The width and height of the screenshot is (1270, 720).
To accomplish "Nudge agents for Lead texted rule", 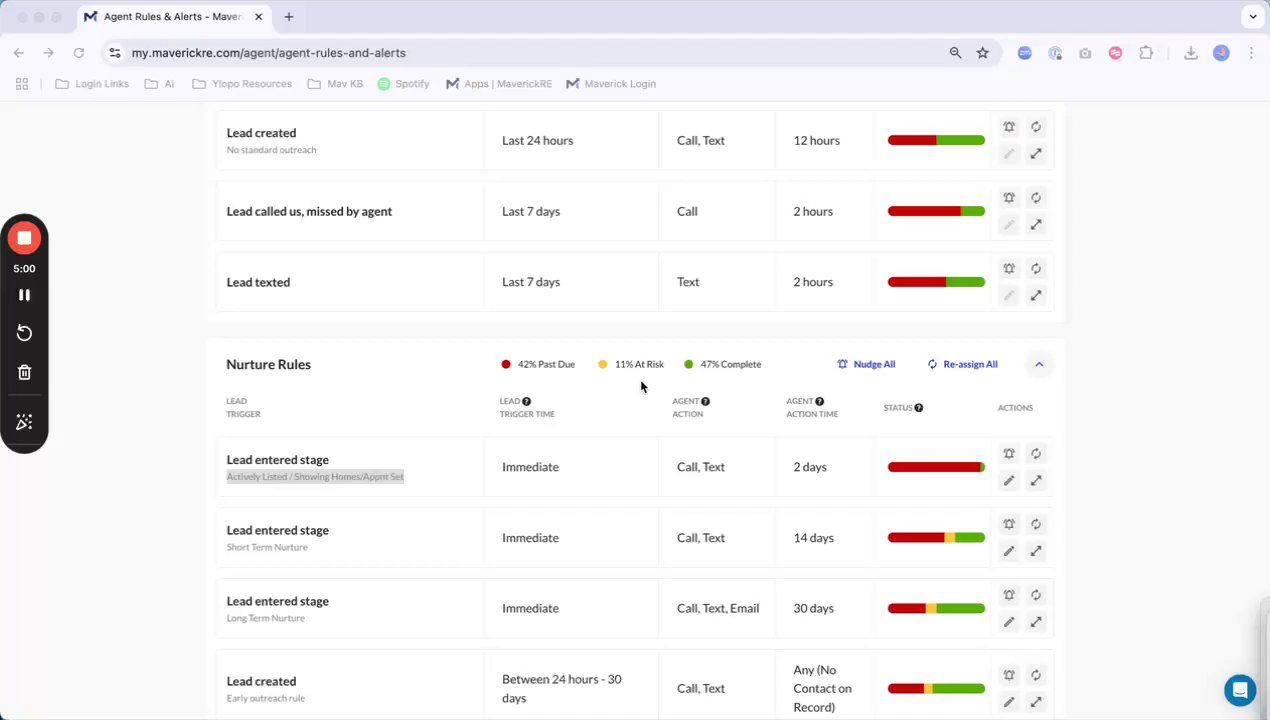I will 1009,269.
